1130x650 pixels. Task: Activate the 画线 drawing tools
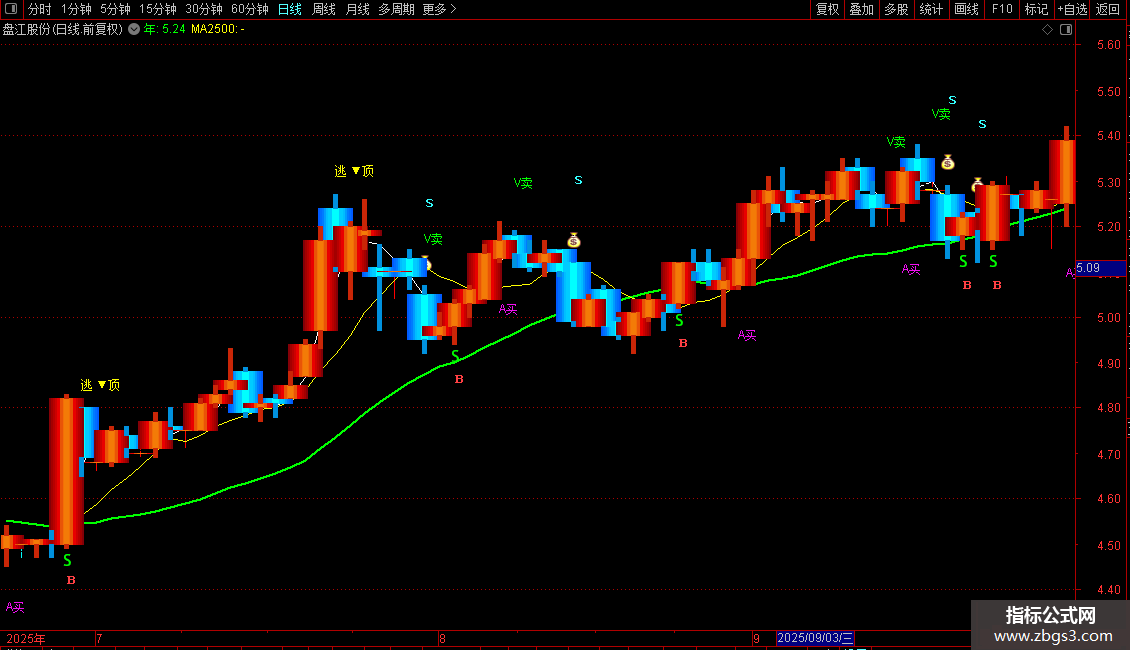(x=966, y=9)
